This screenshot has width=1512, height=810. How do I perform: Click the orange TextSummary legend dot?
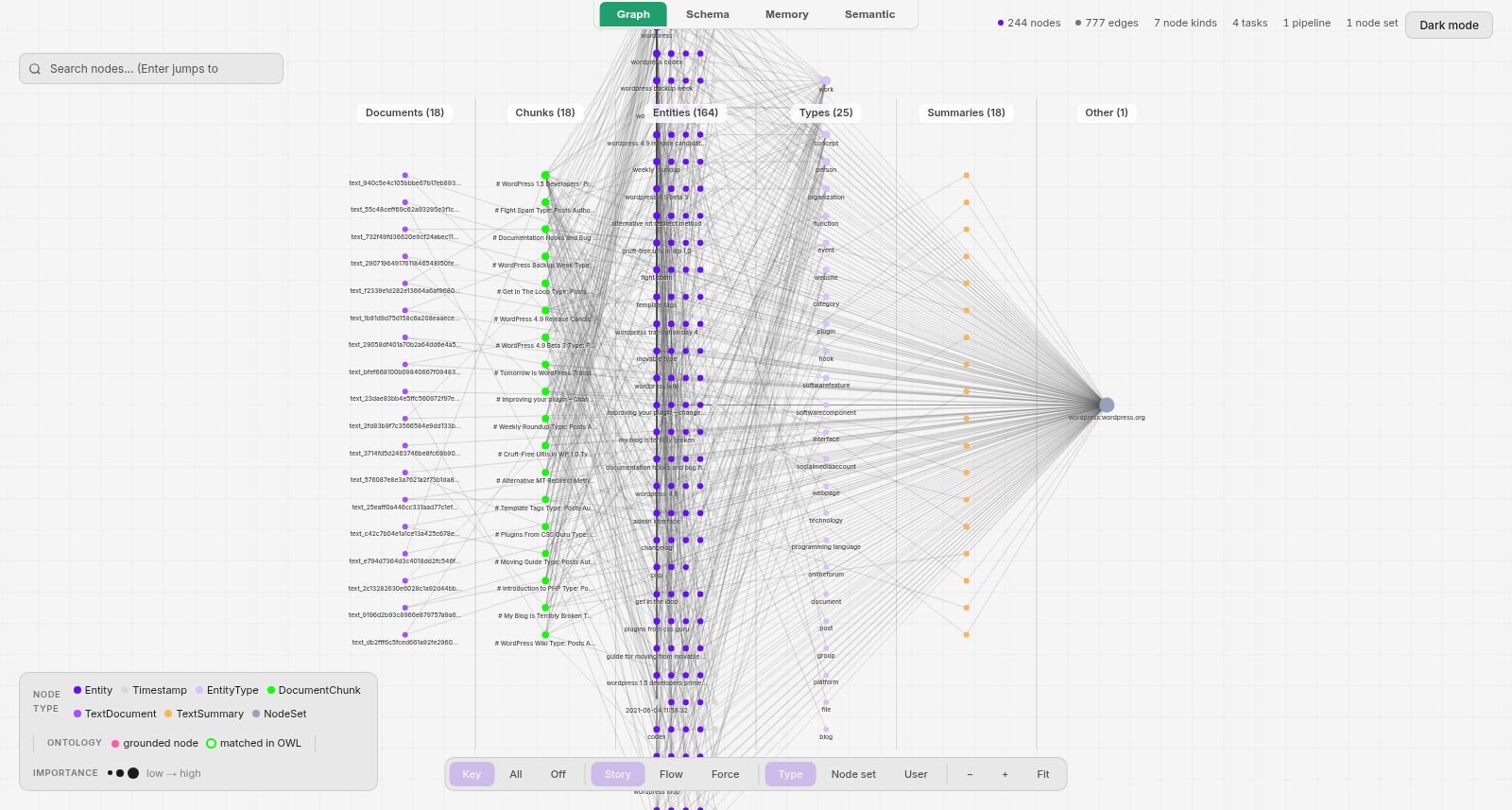(x=168, y=714)
